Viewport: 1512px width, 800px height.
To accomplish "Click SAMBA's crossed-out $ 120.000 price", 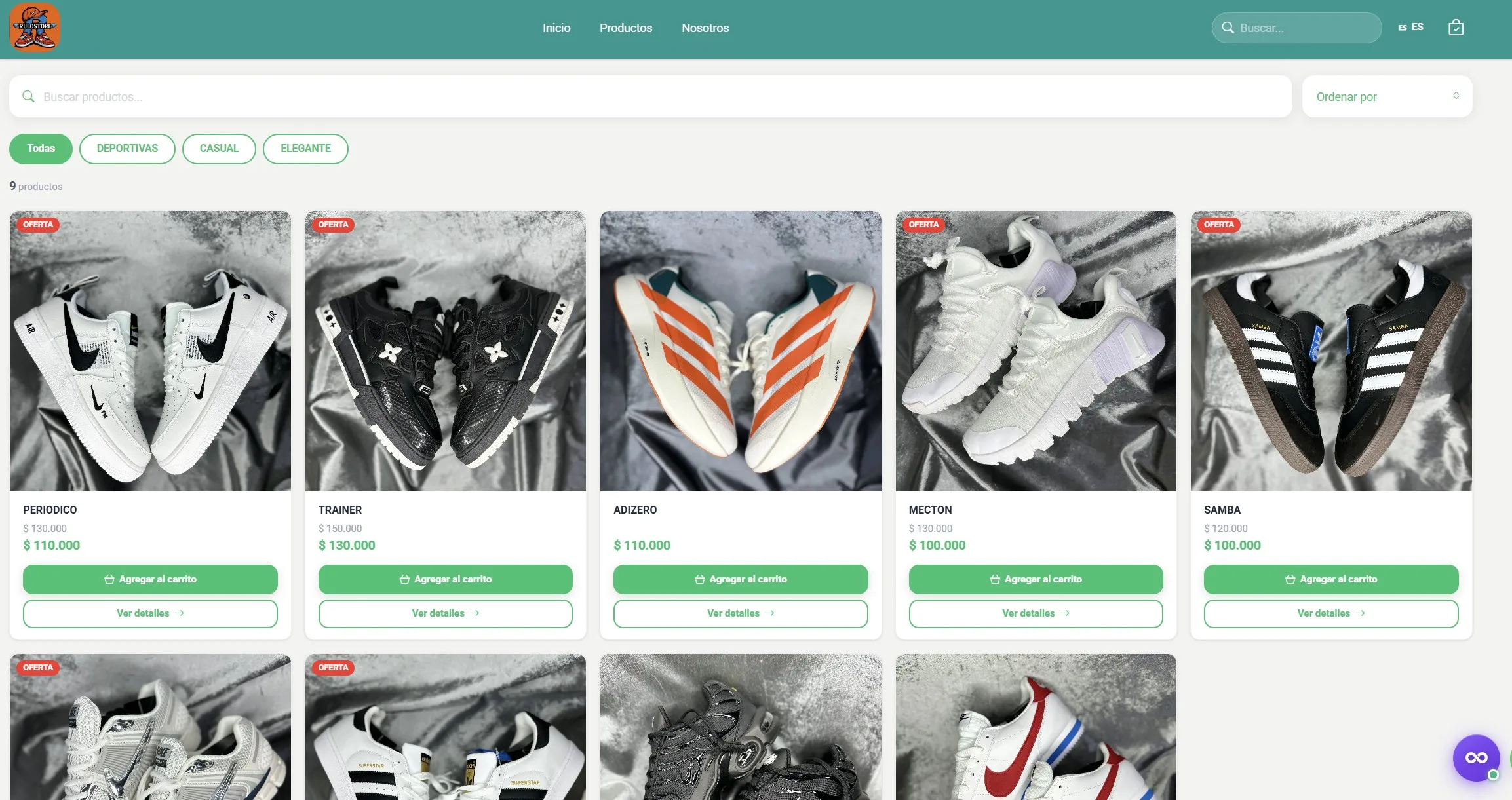I will (x=1226, y=529).
